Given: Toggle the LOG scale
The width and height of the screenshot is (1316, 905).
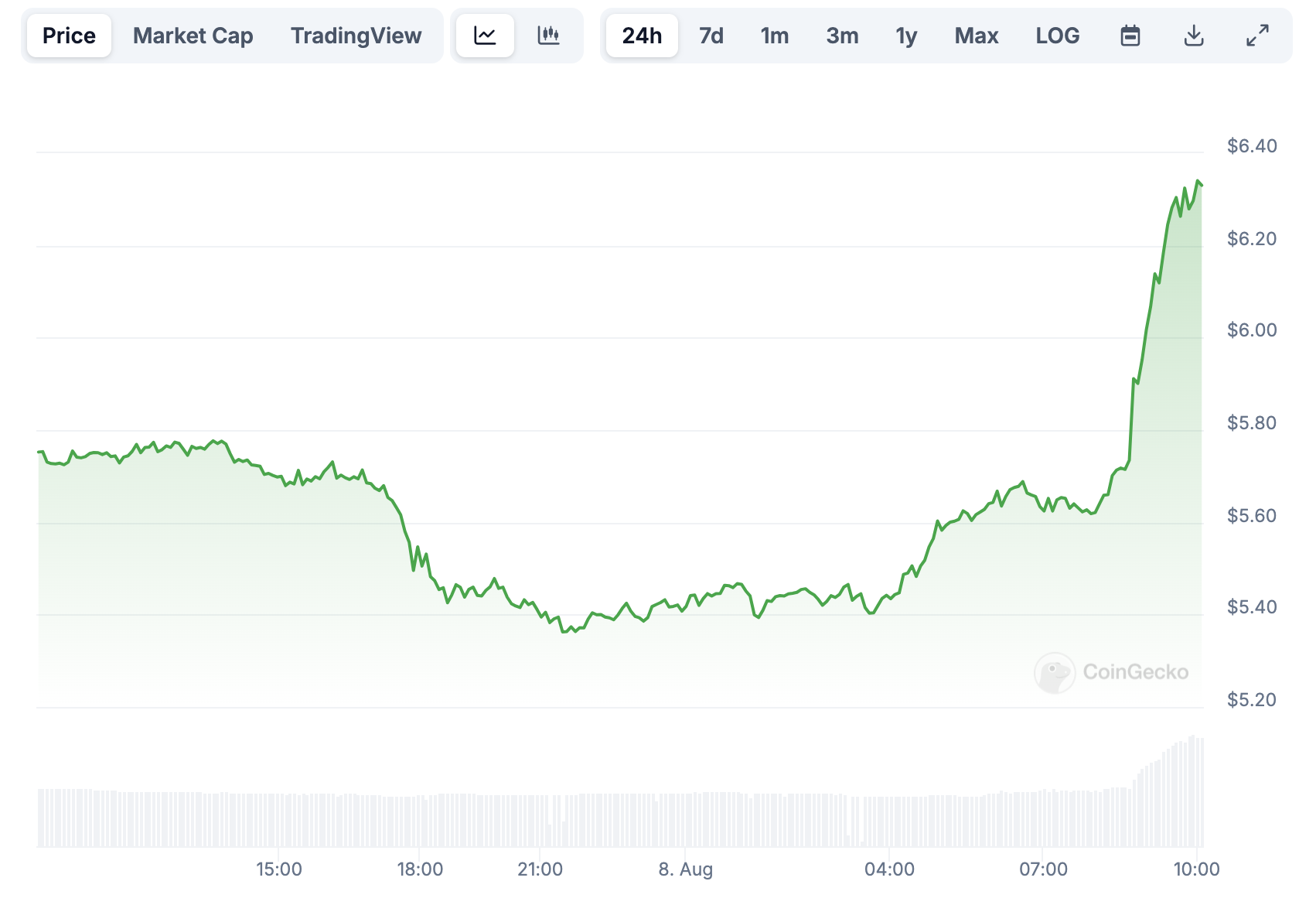Looking at the screenshot, I should point(1057,36).
